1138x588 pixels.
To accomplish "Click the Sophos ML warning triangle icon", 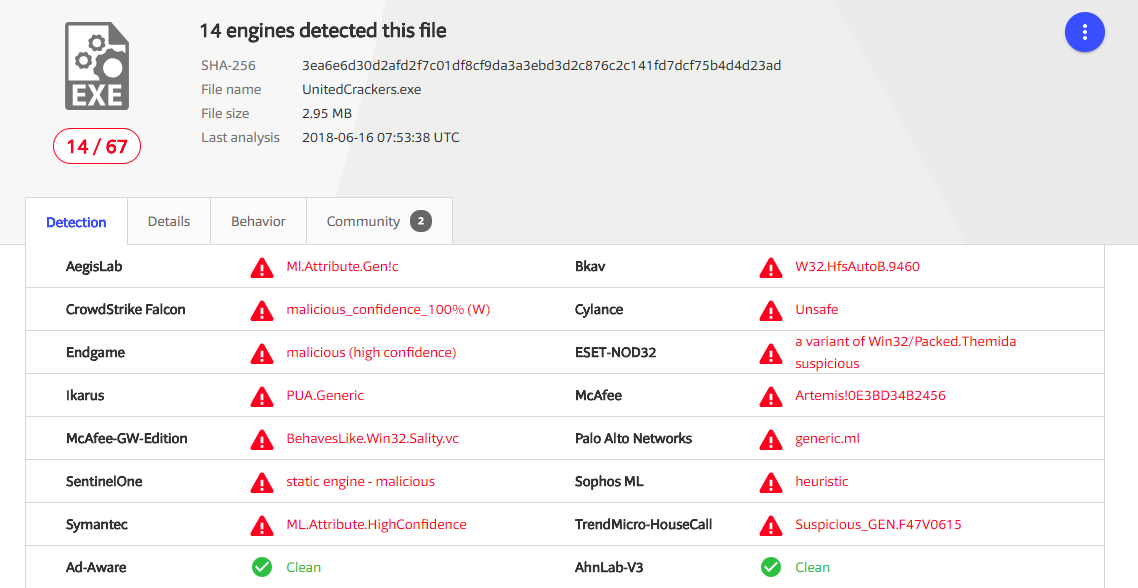I will [x=771, y=482].
